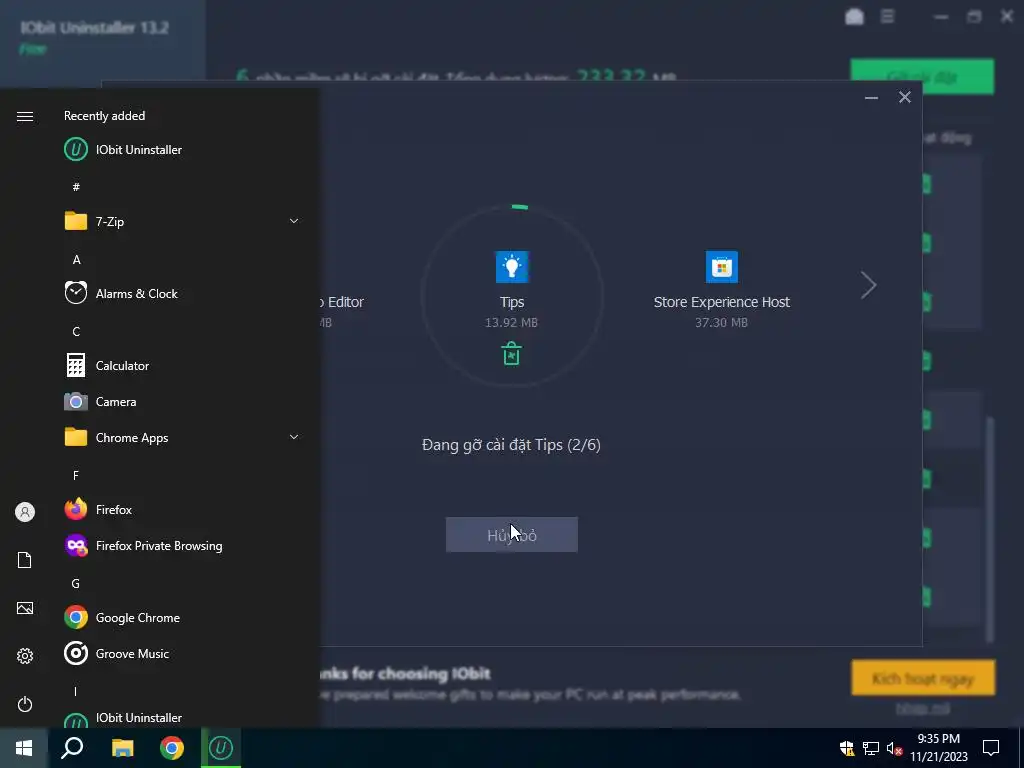Open Documents from Start sidebar
1024x768 pixels.
pos(25,560)
